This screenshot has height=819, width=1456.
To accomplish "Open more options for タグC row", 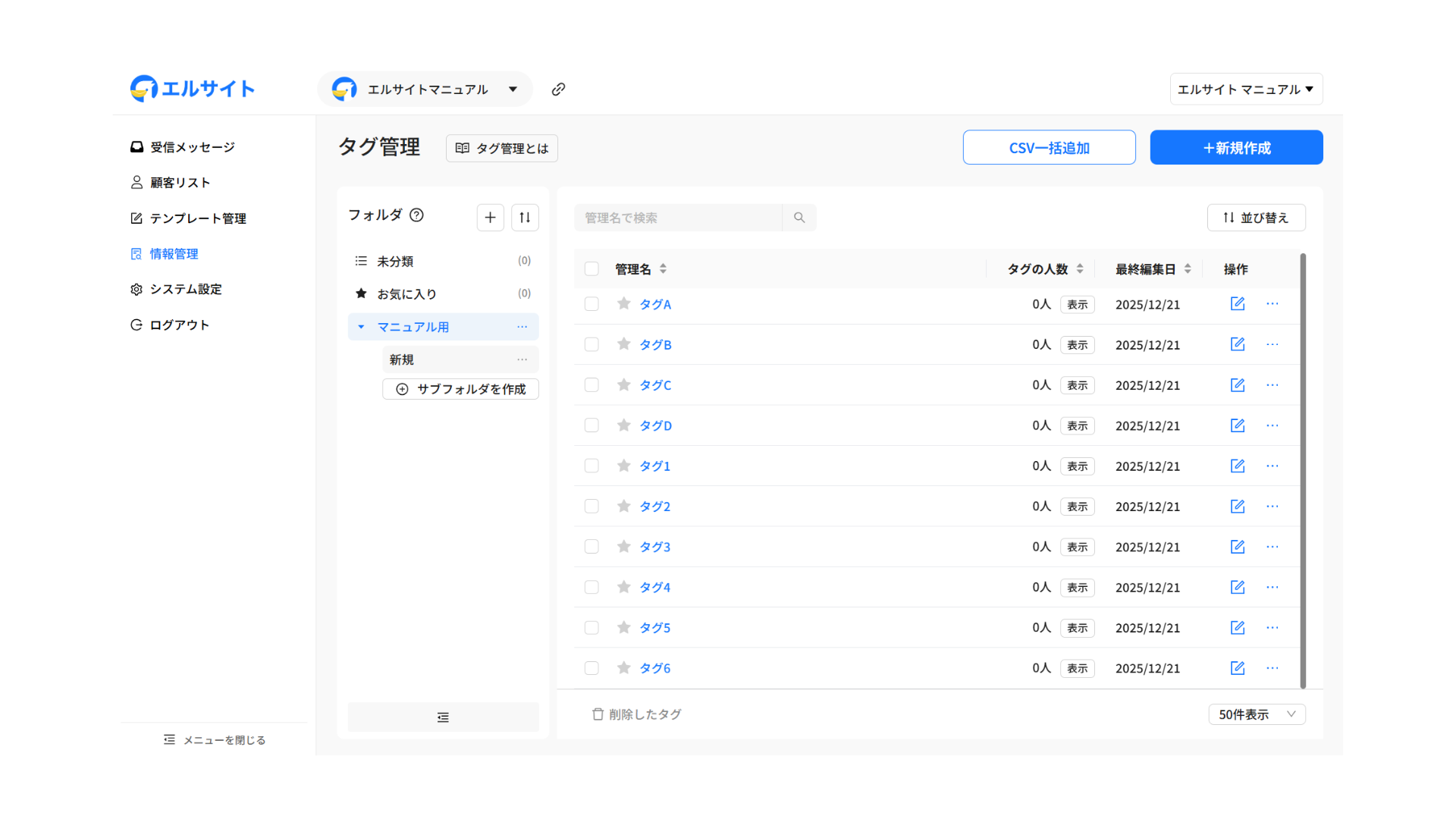I will coord(1272,385).
